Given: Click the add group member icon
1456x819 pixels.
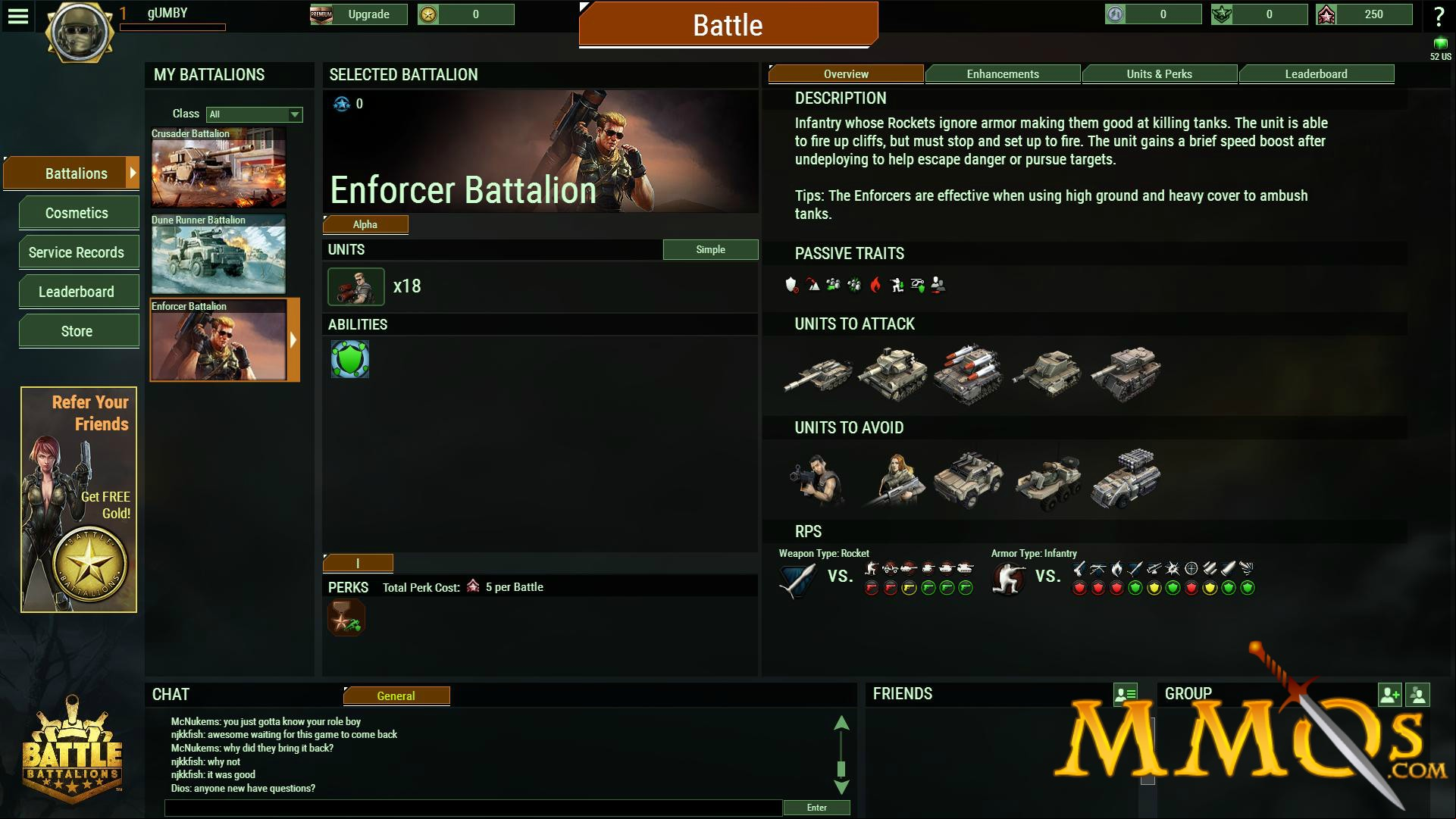Looking at the screenshot, I should pyautogui.click(x=1389, y=694).
